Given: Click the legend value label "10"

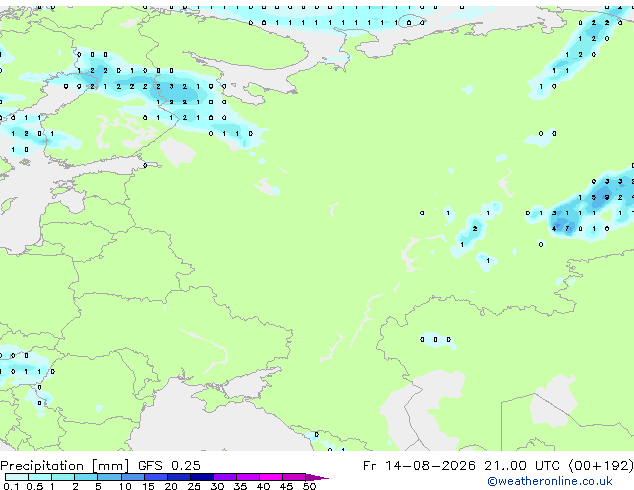Looking at the screenshot, I should click(x=125, y=486).
